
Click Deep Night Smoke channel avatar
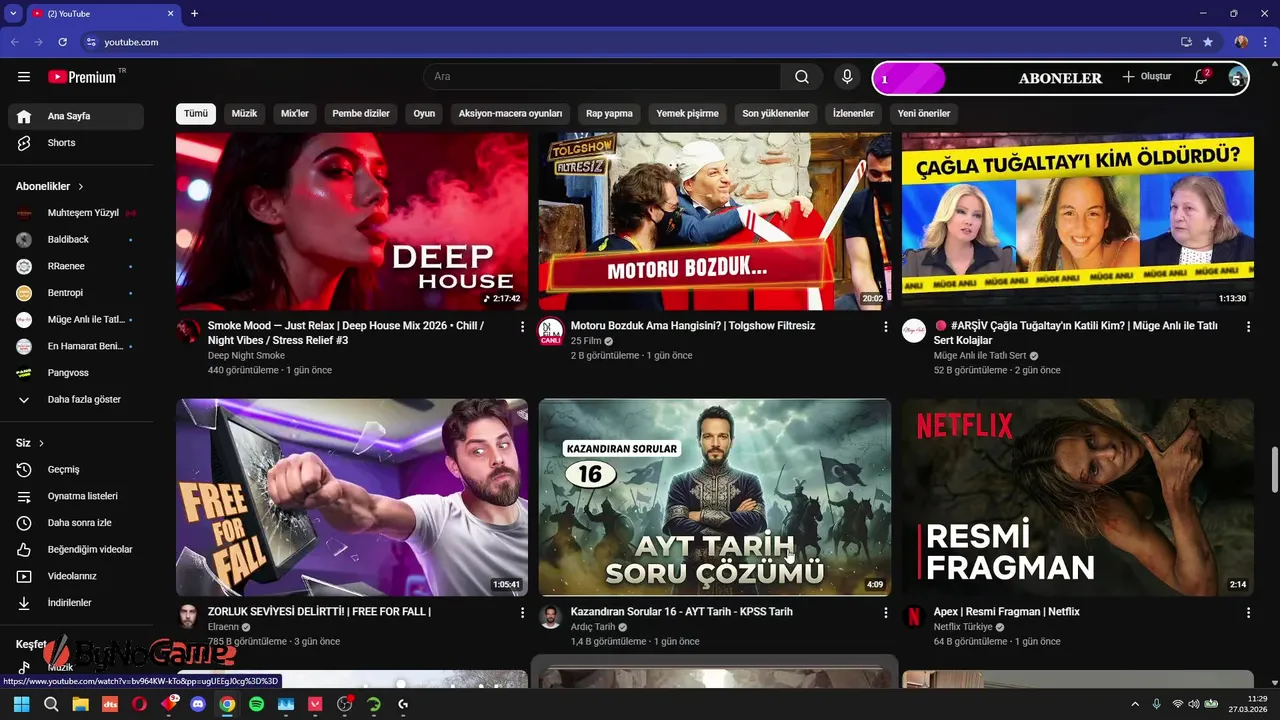coord(188,331)
